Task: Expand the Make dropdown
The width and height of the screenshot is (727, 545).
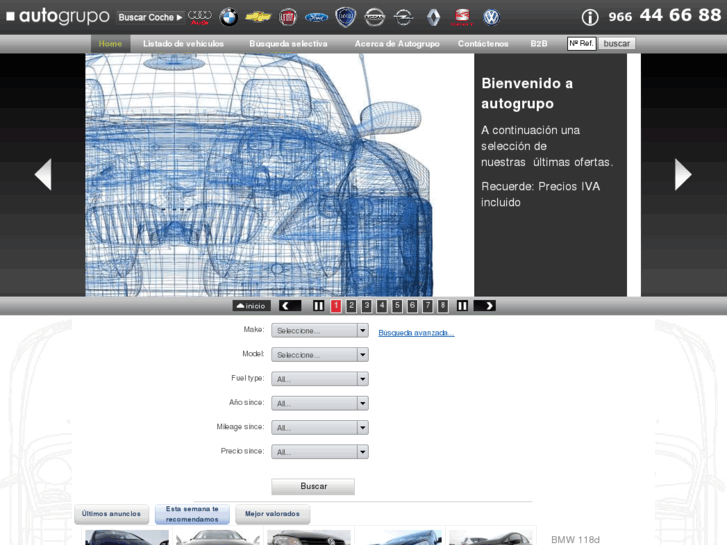Action: [x=319, y=331]
